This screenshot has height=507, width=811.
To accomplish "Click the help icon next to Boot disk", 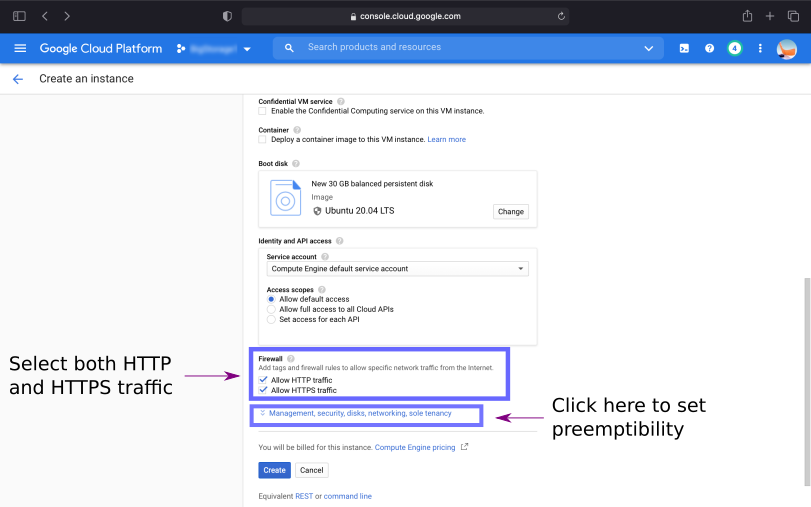I will tap(296, 163).
